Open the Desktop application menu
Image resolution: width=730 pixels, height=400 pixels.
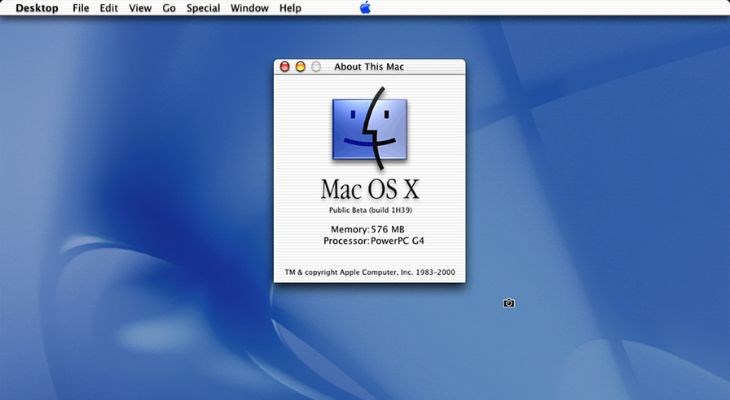coord(37,8)
